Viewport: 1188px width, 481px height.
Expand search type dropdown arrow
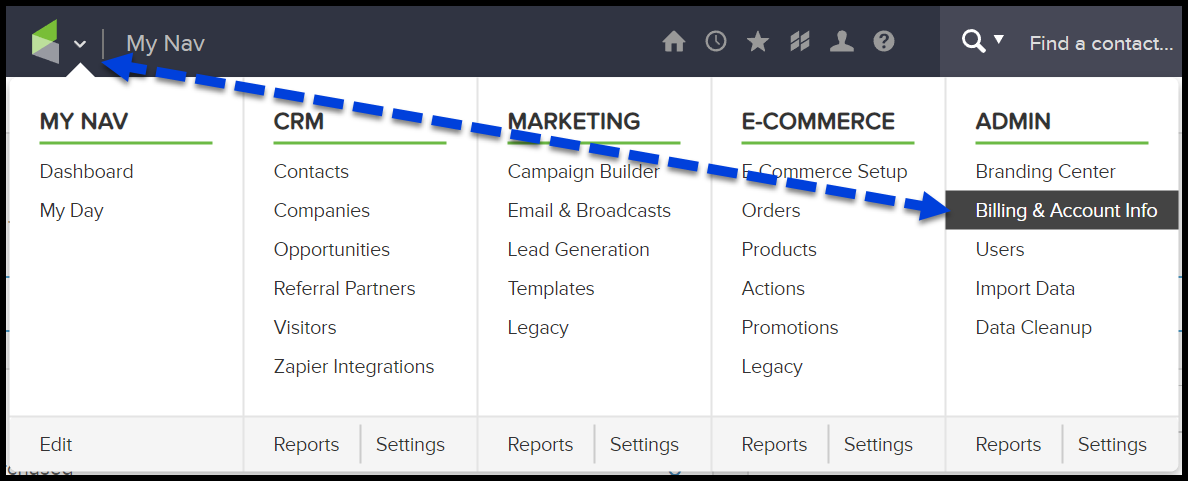click(999, 41)
